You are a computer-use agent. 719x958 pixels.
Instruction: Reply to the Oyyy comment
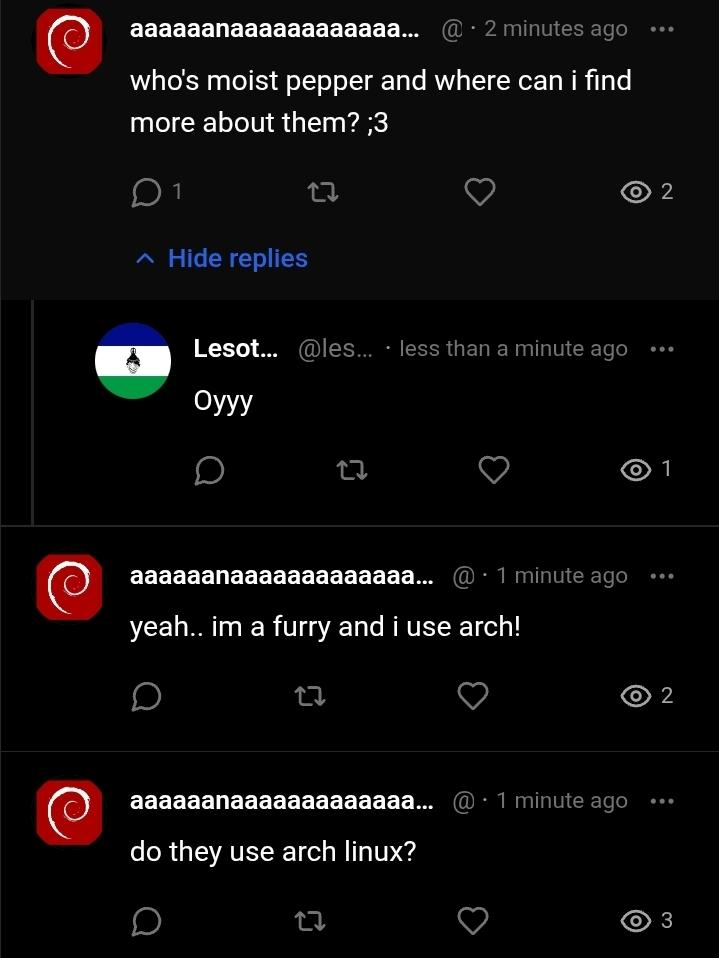[209, 469]
